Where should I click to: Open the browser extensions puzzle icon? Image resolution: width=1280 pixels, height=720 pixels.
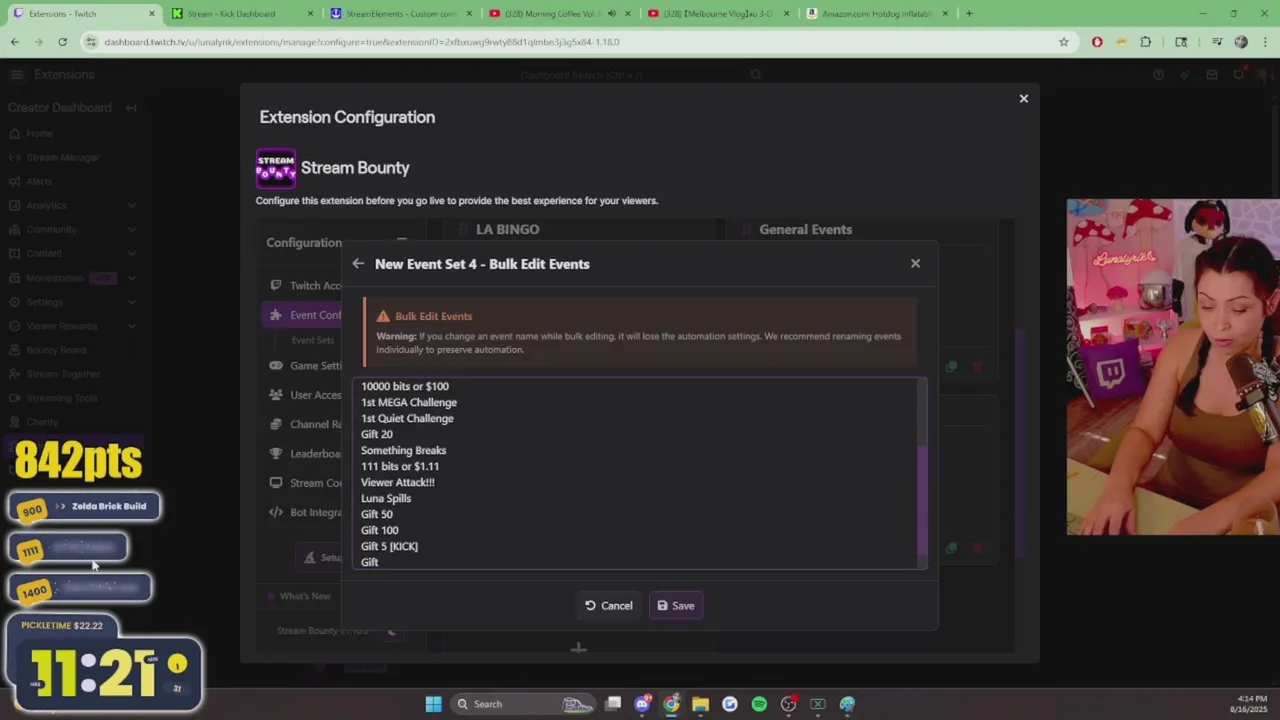click(1145, 42)
